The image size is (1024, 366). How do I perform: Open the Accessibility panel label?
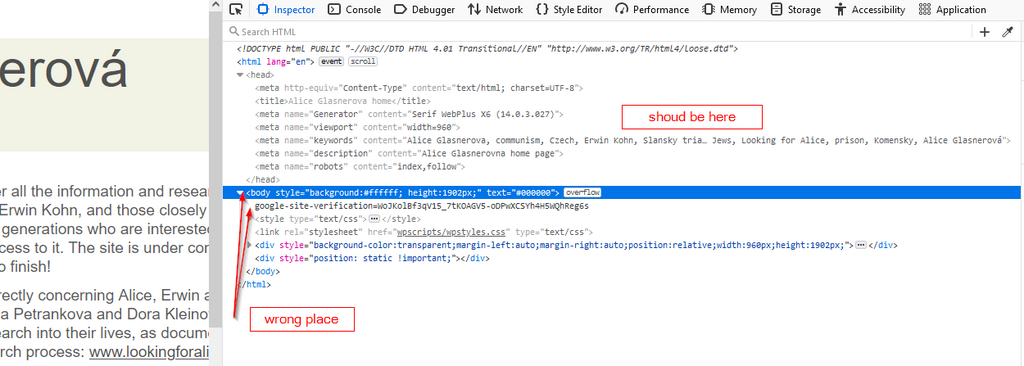(x=878, y=10)
